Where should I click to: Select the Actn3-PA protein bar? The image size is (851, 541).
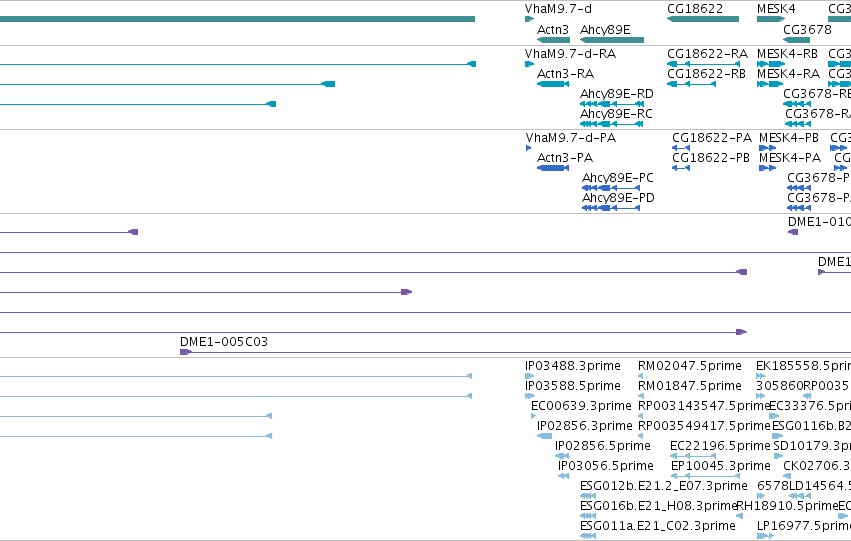pyautogui.click(x=553, y=168)
